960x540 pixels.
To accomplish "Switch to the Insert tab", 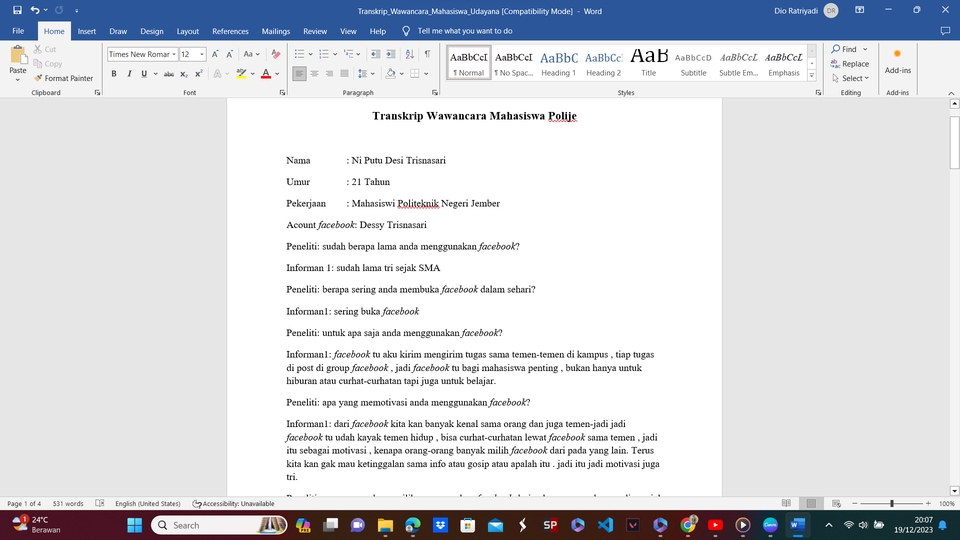I will [x=86, y=31].
